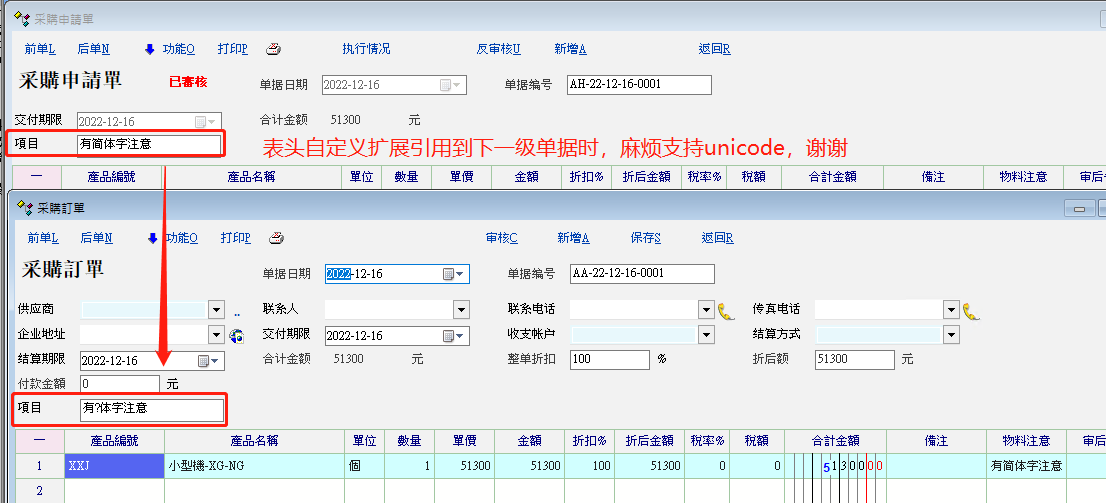
Task: Click 保存 to save the purchase order
Action: 645,238
